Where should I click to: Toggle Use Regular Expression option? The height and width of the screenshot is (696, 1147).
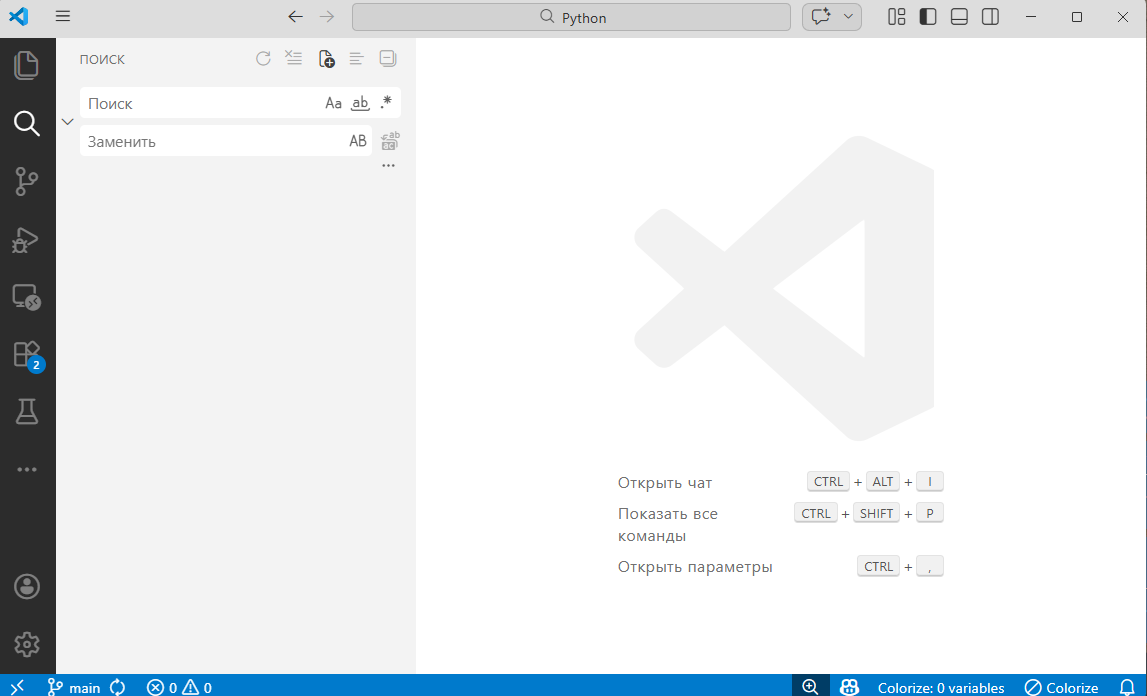coord(386,103)
